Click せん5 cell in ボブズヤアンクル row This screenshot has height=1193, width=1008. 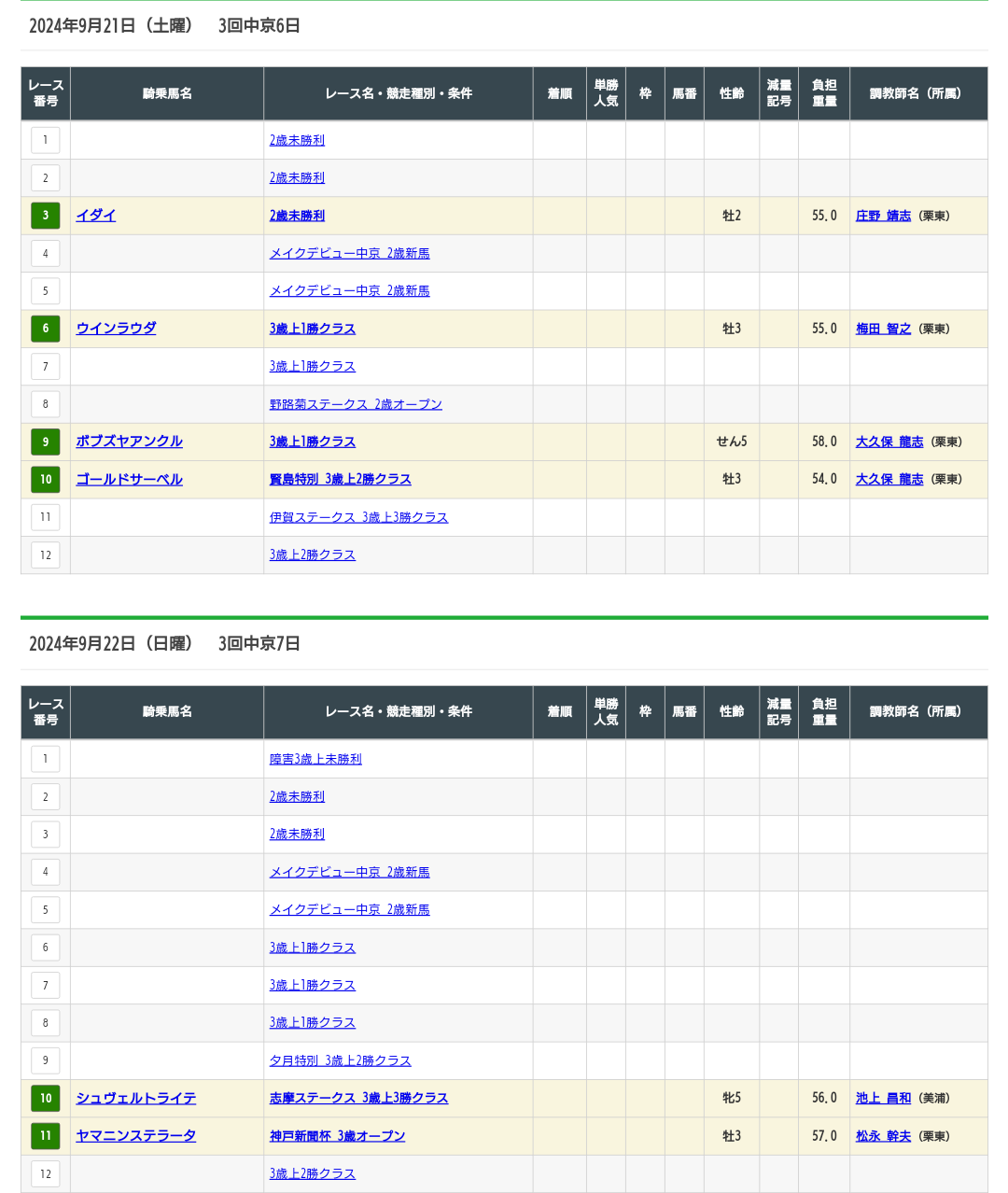pyautogui.click(x=732, y=442)
